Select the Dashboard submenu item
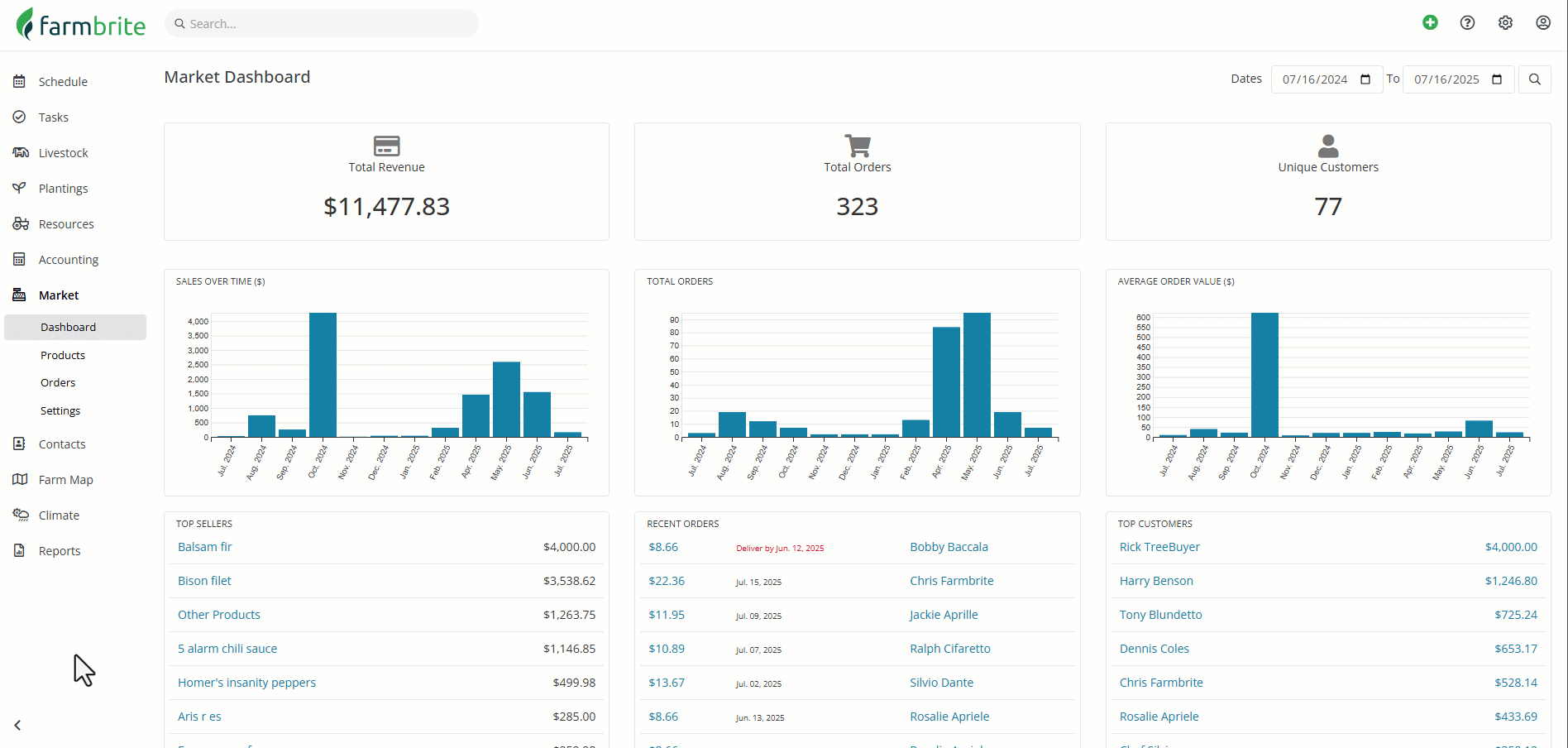The width and height of the screenshot is (1568, 748). [x=75, y=327]
